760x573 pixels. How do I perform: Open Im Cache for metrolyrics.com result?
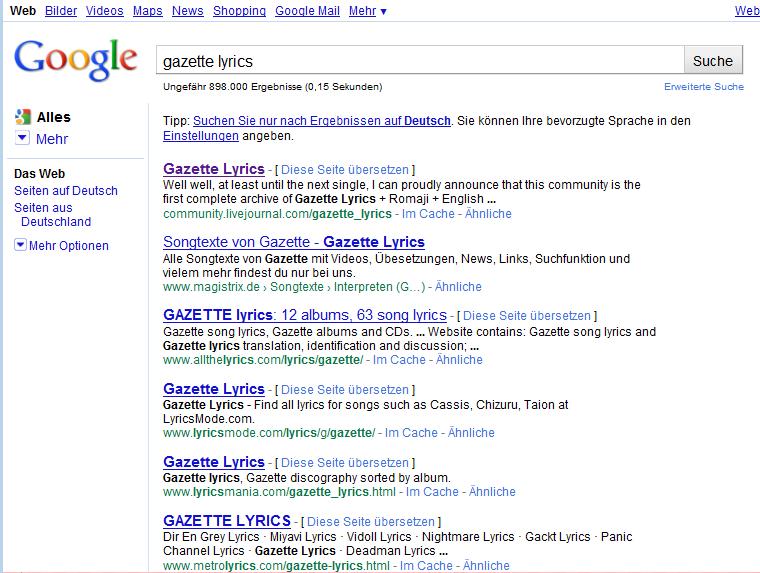pos(426,565)
